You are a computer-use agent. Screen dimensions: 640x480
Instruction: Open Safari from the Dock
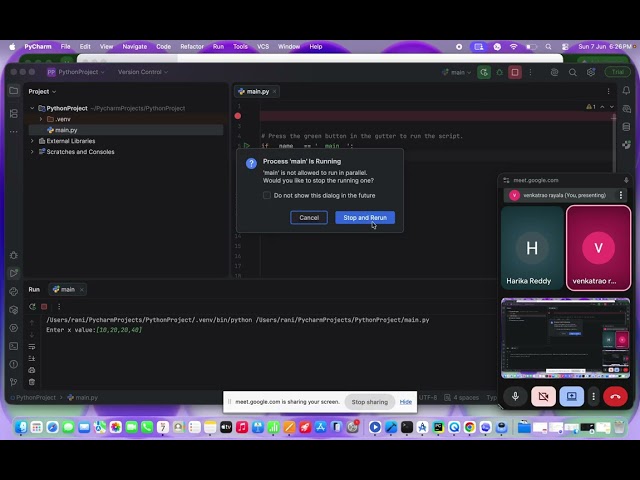click(x=53, y=427)
